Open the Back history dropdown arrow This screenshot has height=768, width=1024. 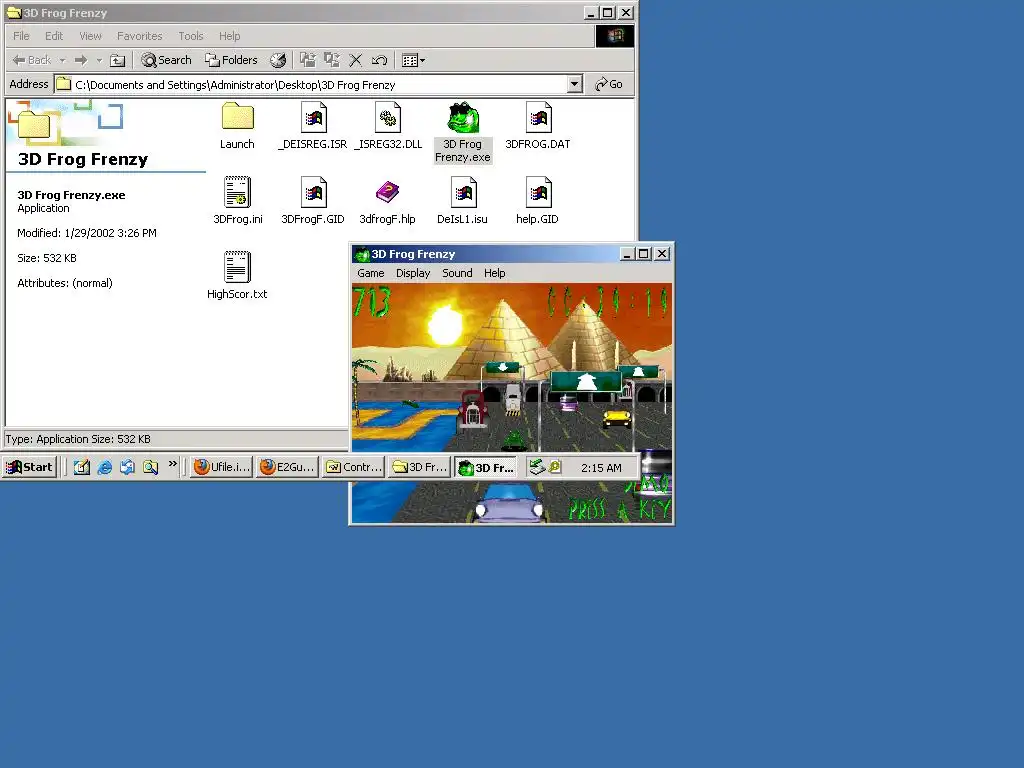tap(63, 61)
